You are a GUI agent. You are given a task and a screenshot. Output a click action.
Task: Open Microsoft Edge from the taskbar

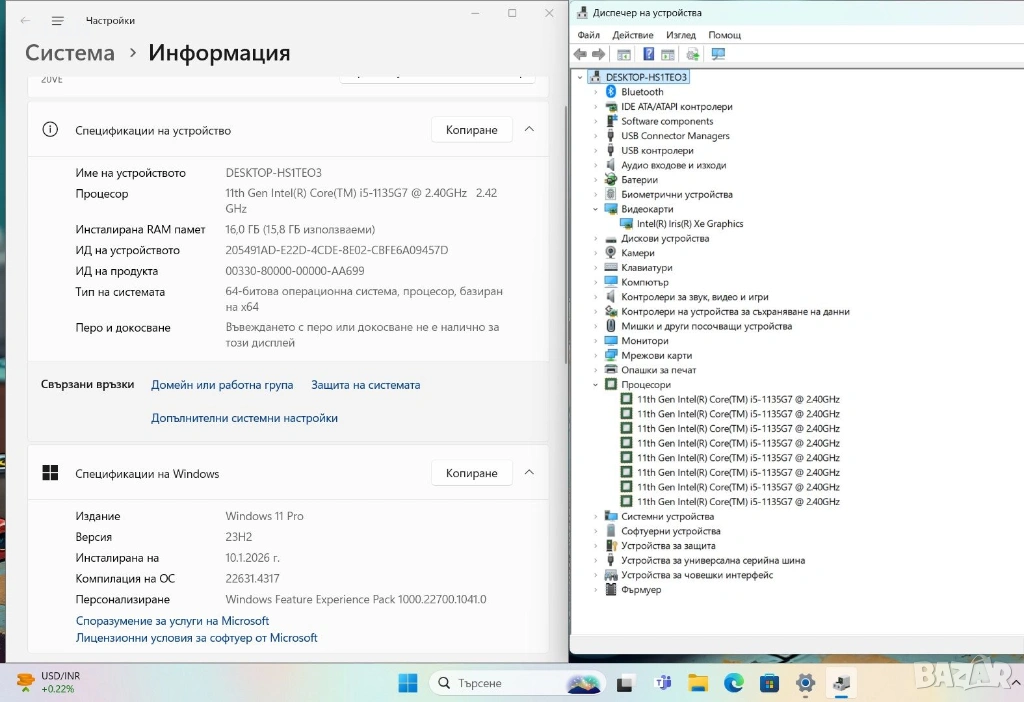pyautogui.click(x=733, y=684)
